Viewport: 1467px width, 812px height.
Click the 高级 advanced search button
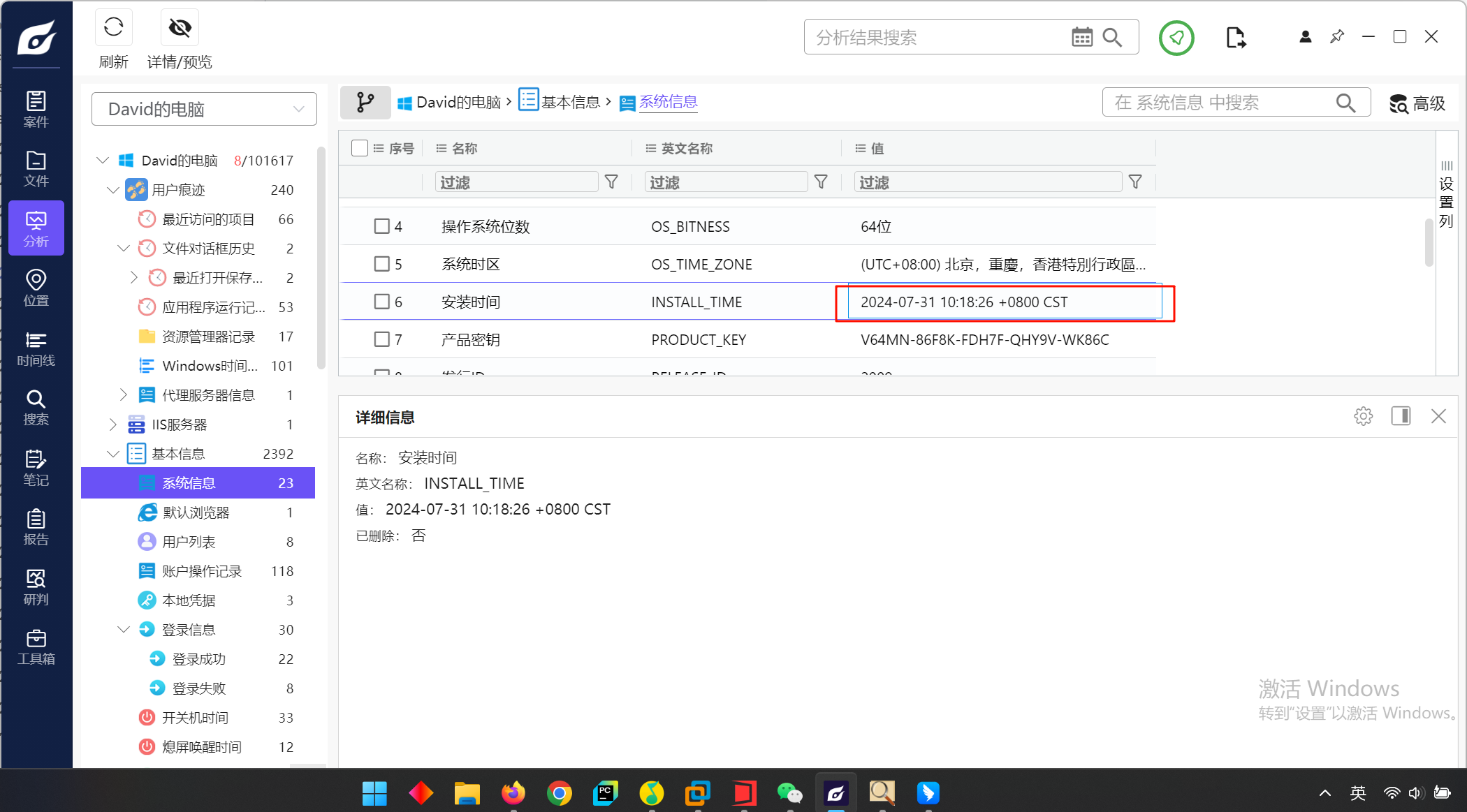click(1417, 103)
